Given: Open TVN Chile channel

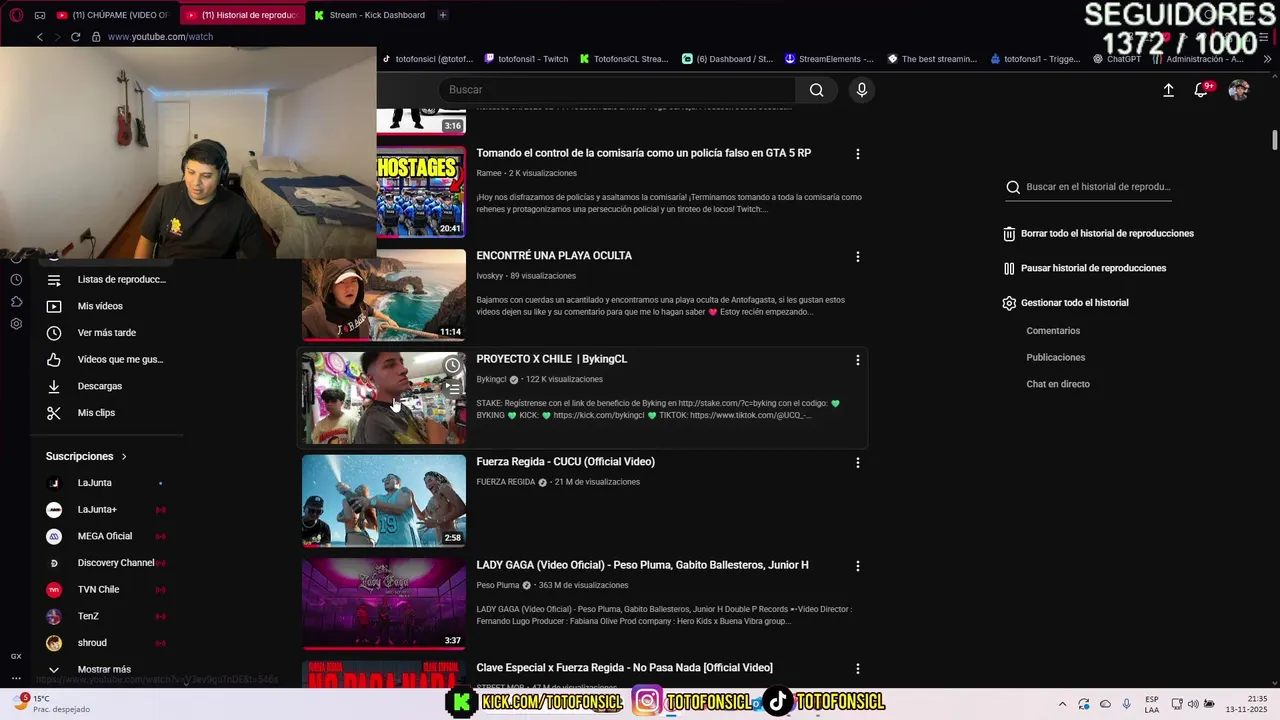Looking at the screenshot, I should pos(107,590).
